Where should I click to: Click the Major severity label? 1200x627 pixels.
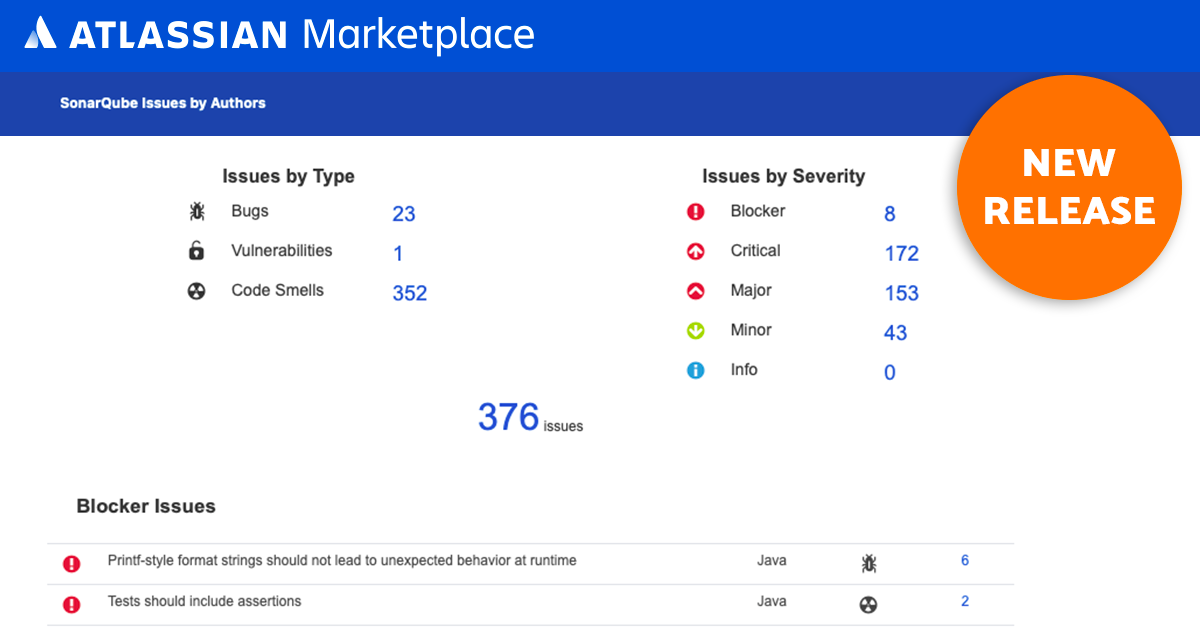751,290
